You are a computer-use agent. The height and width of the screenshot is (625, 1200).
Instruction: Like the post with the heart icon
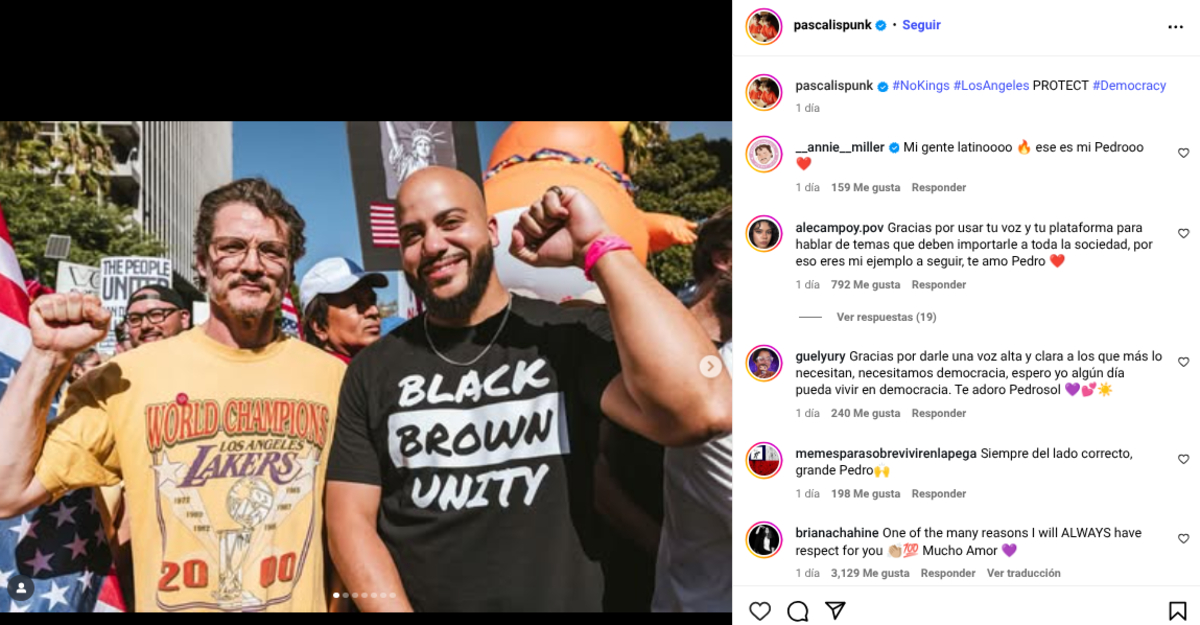pos(760,611)
